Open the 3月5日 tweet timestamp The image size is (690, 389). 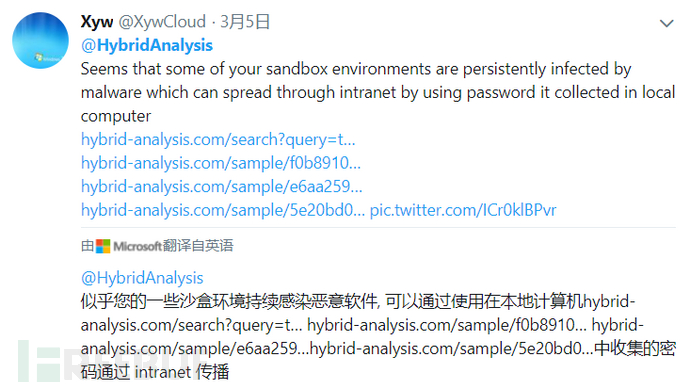(x=245, y=21)
